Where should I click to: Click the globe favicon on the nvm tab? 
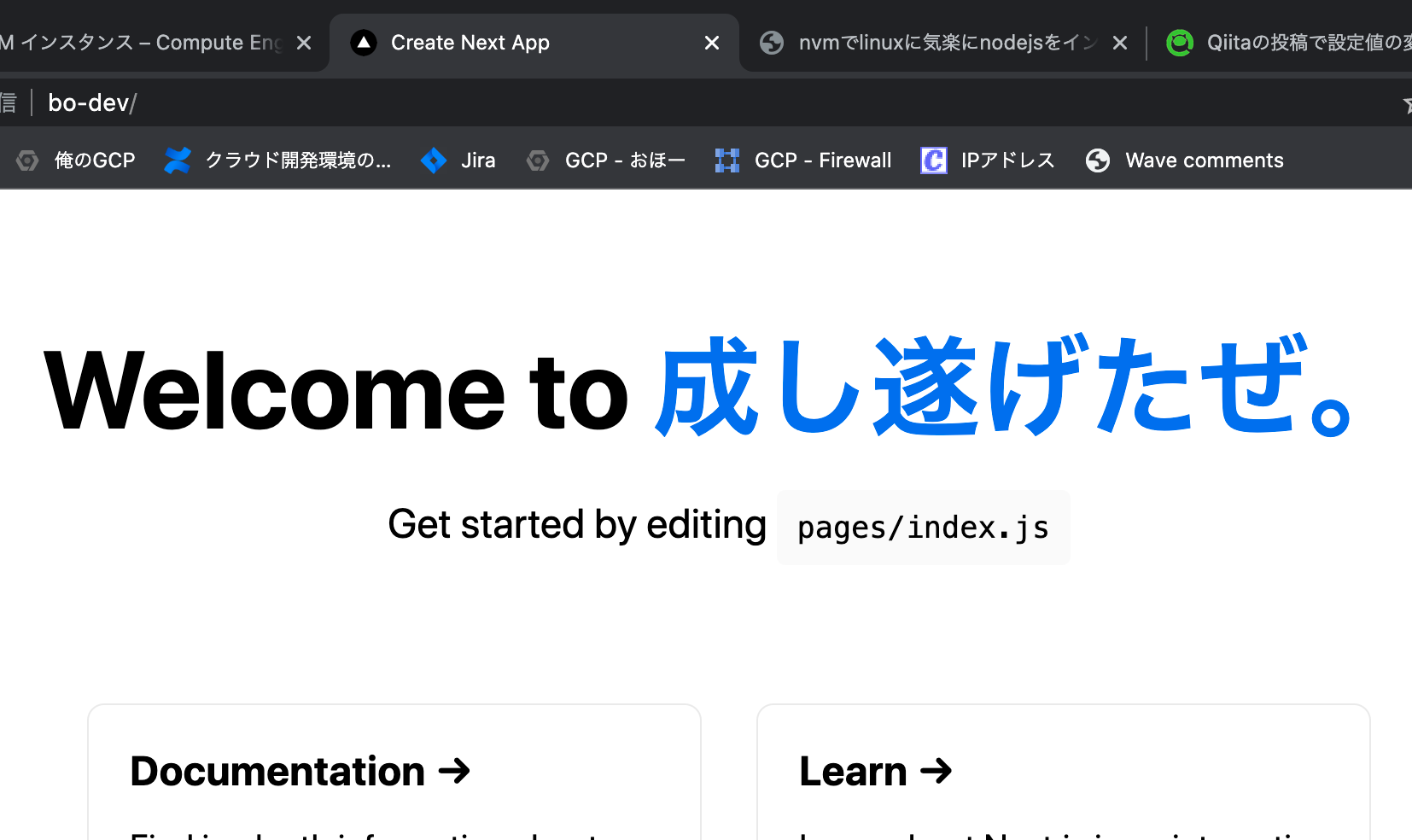click(x=771, y=42)
